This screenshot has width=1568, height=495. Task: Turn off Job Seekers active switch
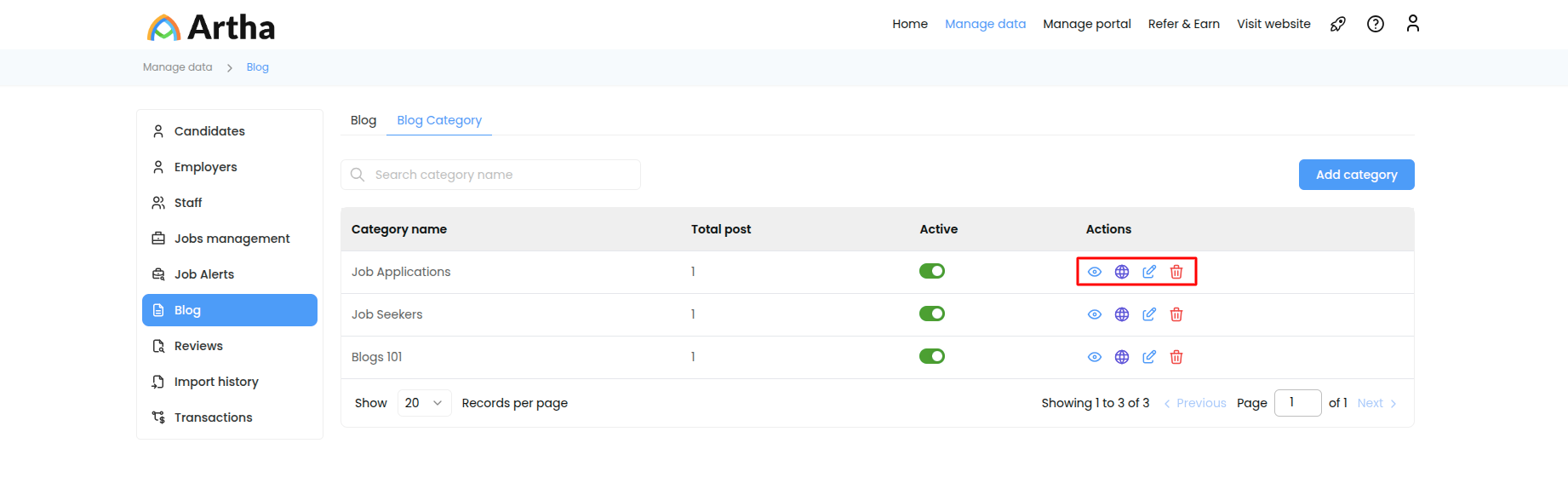click(931, 314)
